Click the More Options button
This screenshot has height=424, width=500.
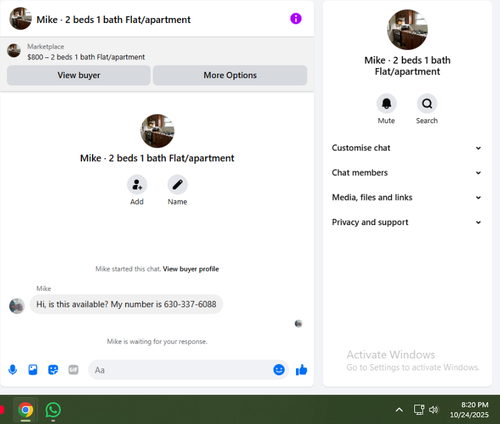click(230, 75)
